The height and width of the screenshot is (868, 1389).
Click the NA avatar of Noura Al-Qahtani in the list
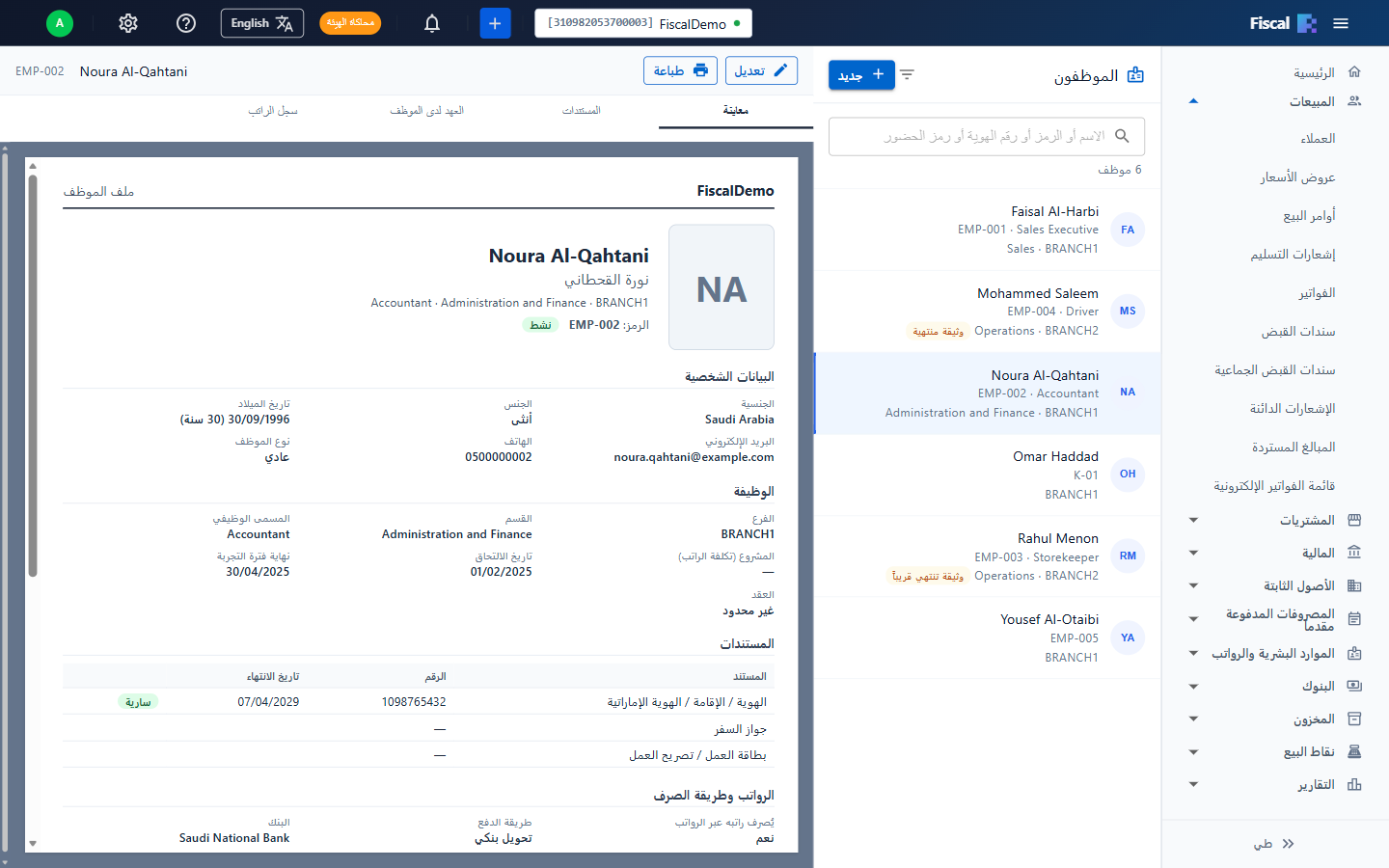coord(1128,393)
